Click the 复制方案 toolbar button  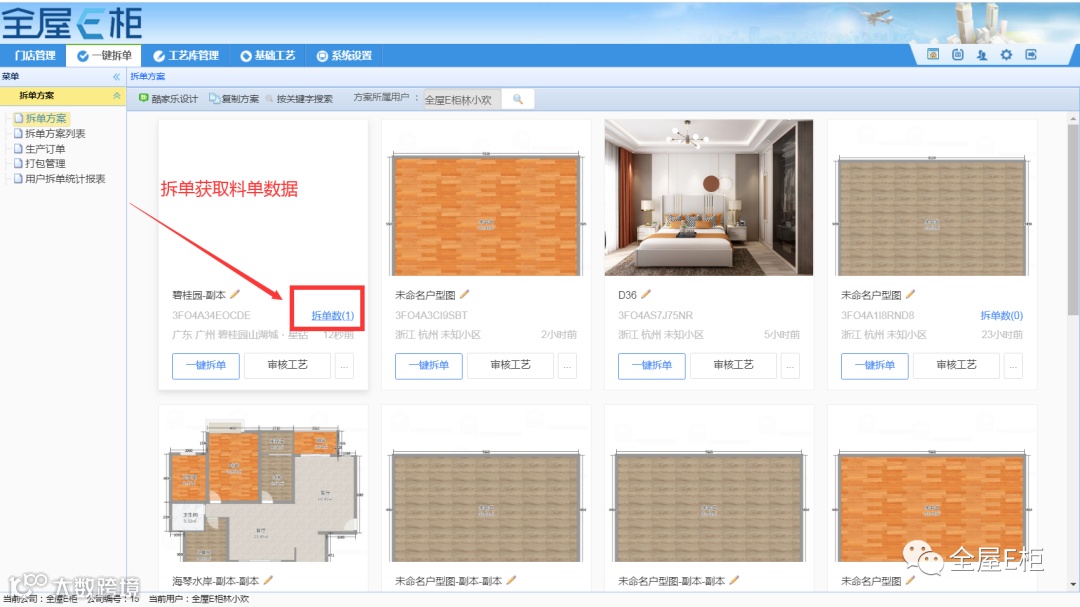pos(234,99)
